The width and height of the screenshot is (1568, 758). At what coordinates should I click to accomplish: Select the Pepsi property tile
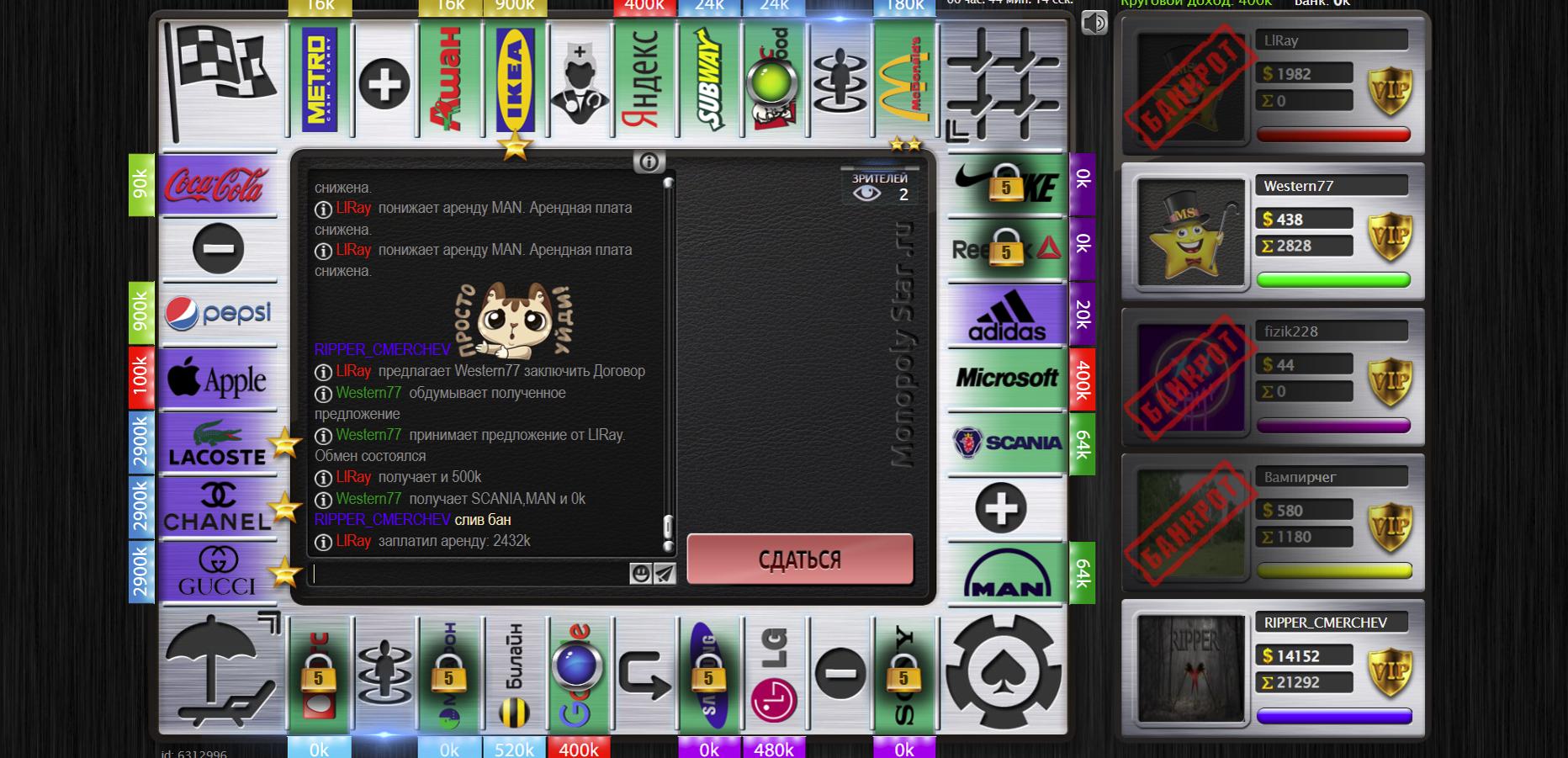218,315
